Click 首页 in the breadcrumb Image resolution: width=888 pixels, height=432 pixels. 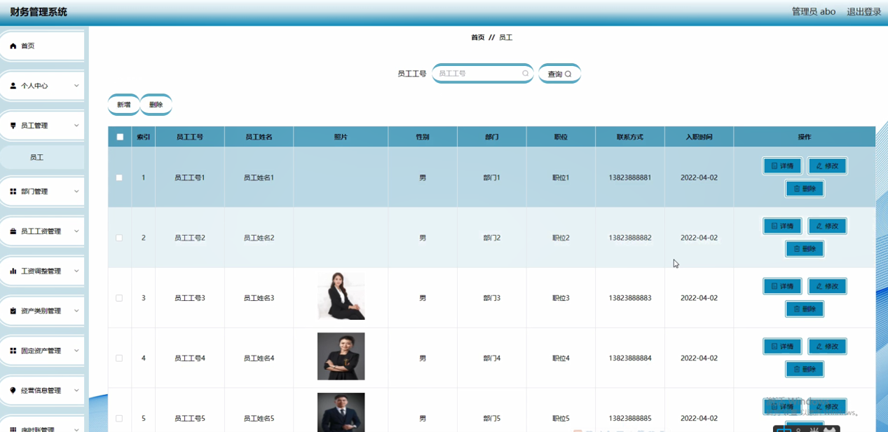(478, 37)
